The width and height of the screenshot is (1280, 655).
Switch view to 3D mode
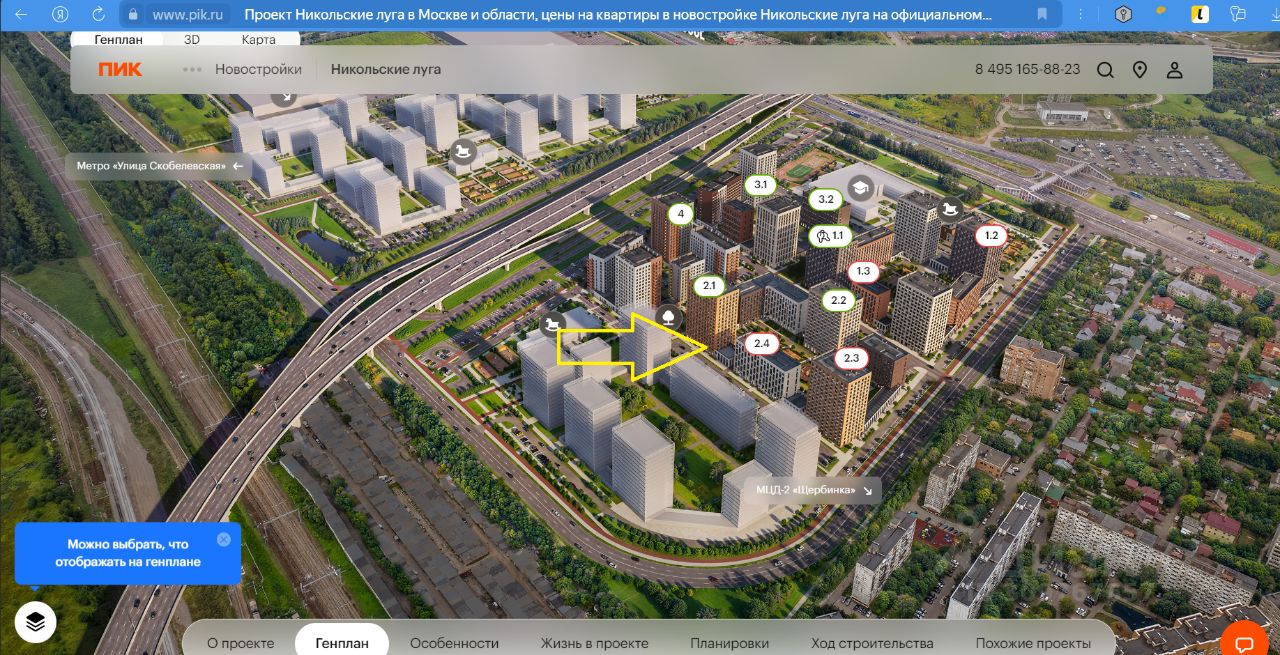[192, 40]
